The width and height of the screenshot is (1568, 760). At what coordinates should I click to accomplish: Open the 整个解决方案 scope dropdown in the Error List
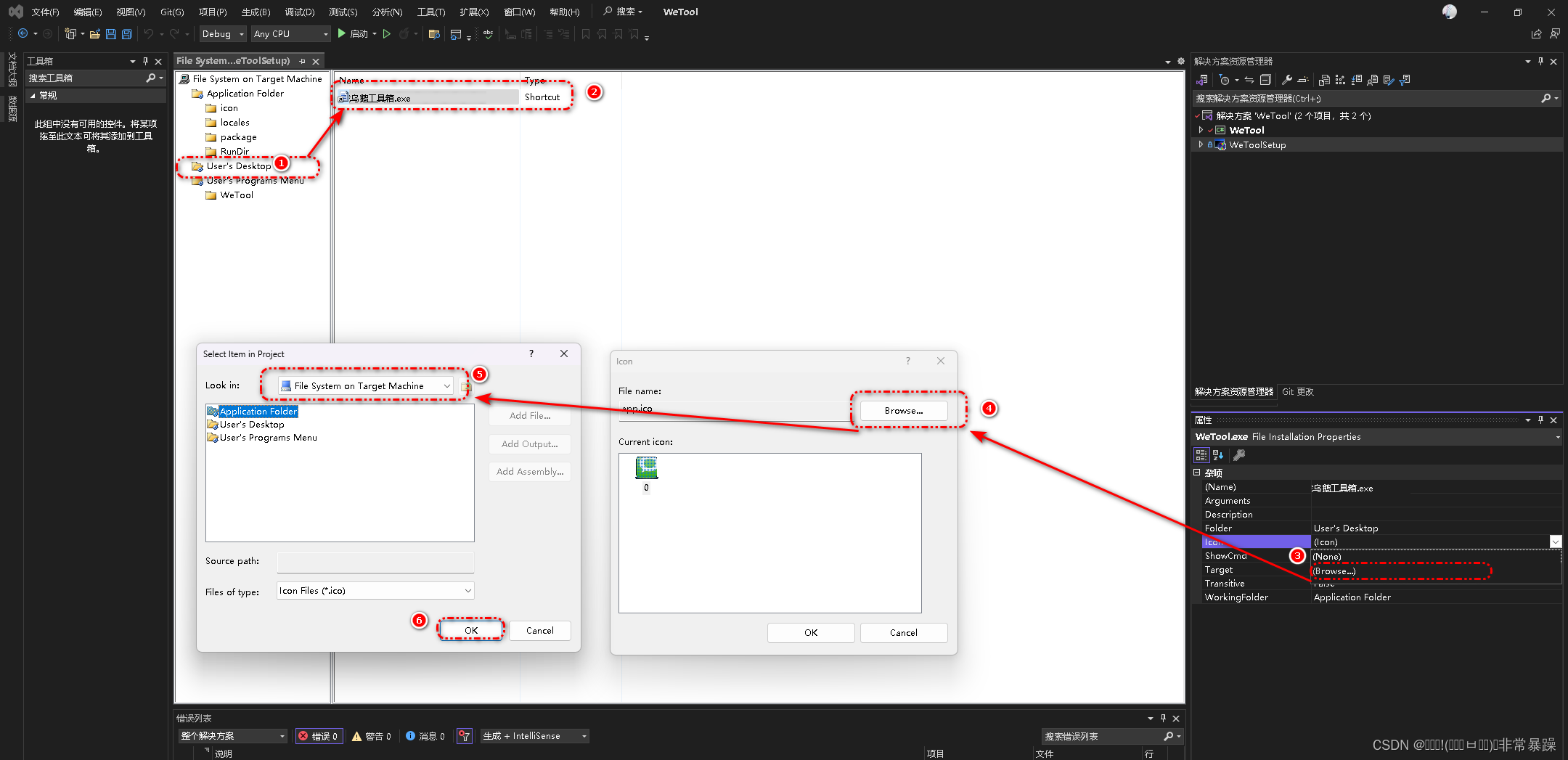pyautogui.click(x=232, y=736)
